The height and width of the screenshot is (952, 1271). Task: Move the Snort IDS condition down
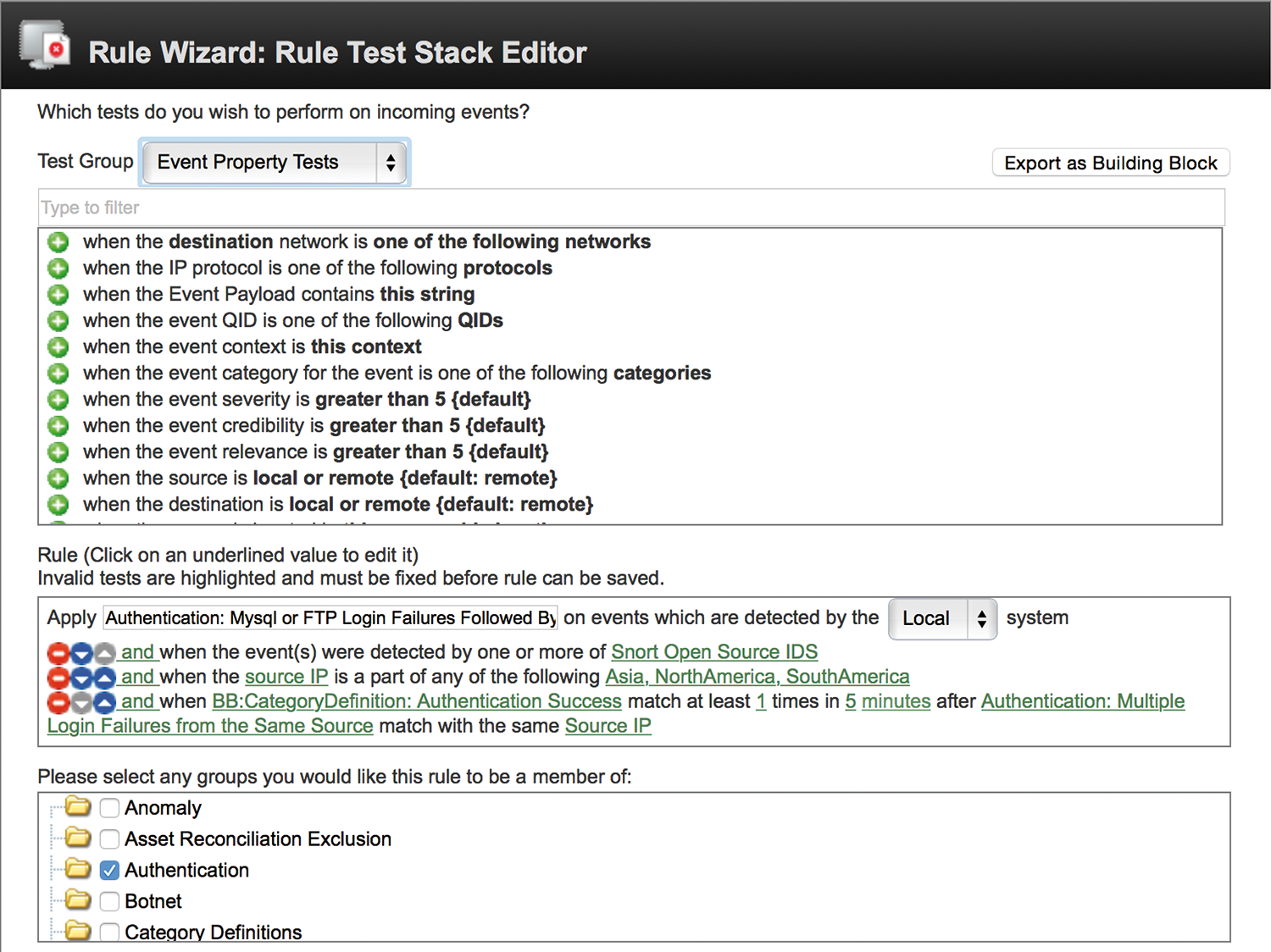coord(80,652)
